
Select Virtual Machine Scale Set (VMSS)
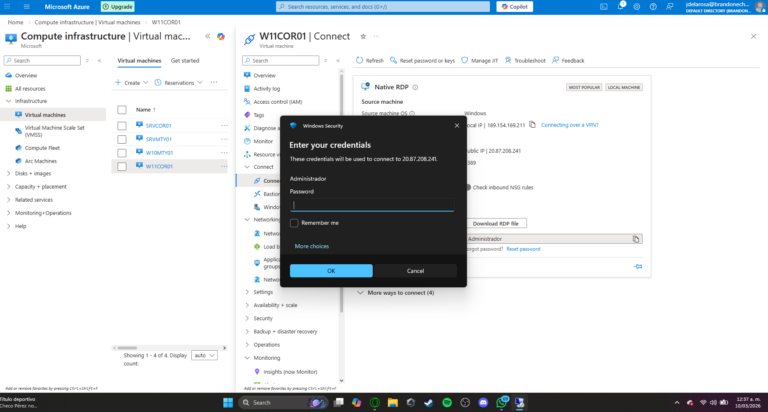click(54, 131)
